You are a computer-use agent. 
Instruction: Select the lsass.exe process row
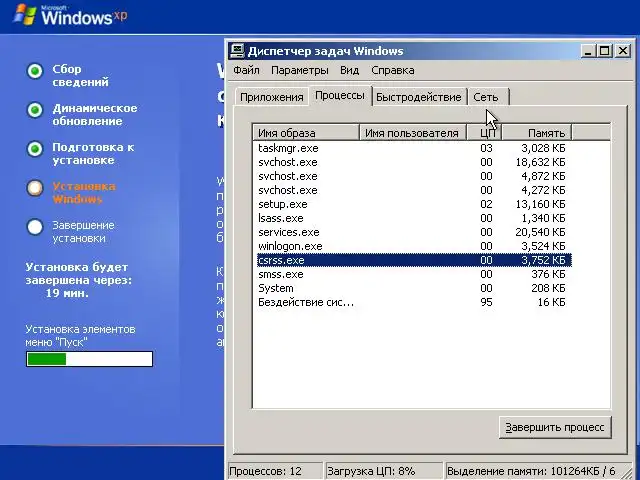[414, 218]
